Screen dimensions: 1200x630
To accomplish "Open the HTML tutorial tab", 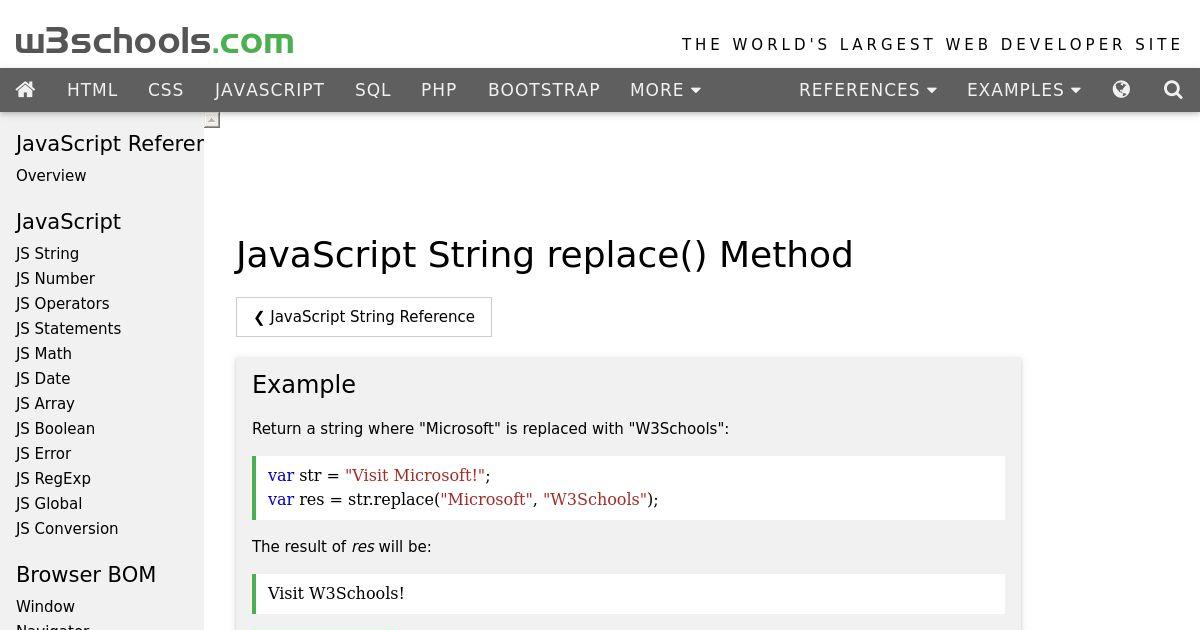I will point(92,90).
